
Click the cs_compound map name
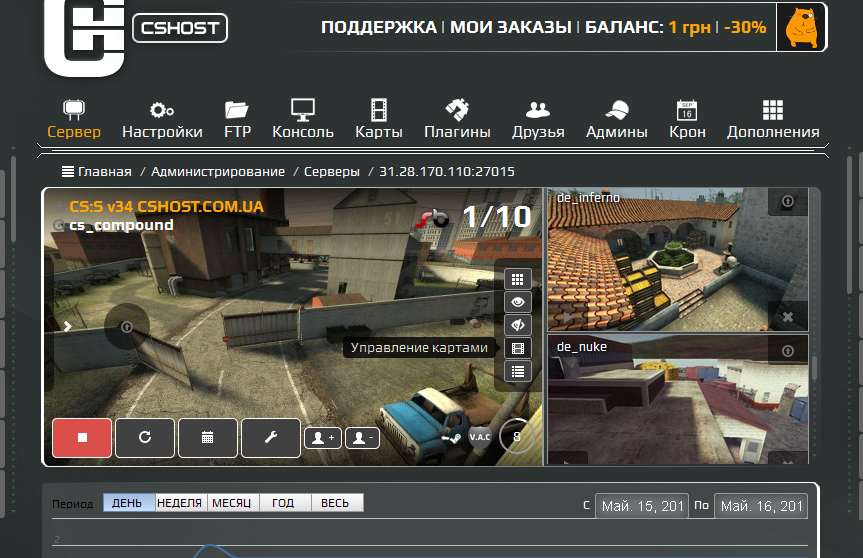click(x=121, y=225)
